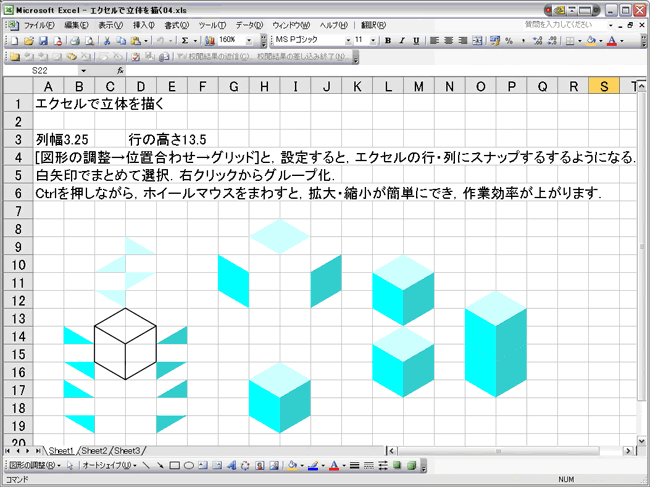Toggle Bold formatting

point(388,41)
